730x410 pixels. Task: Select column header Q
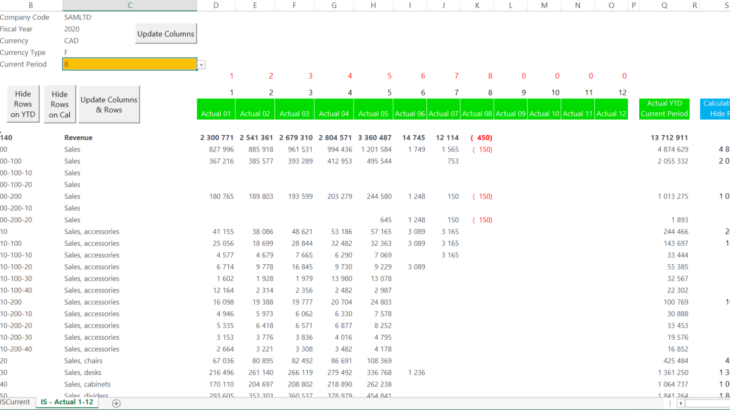coord(664,5)
